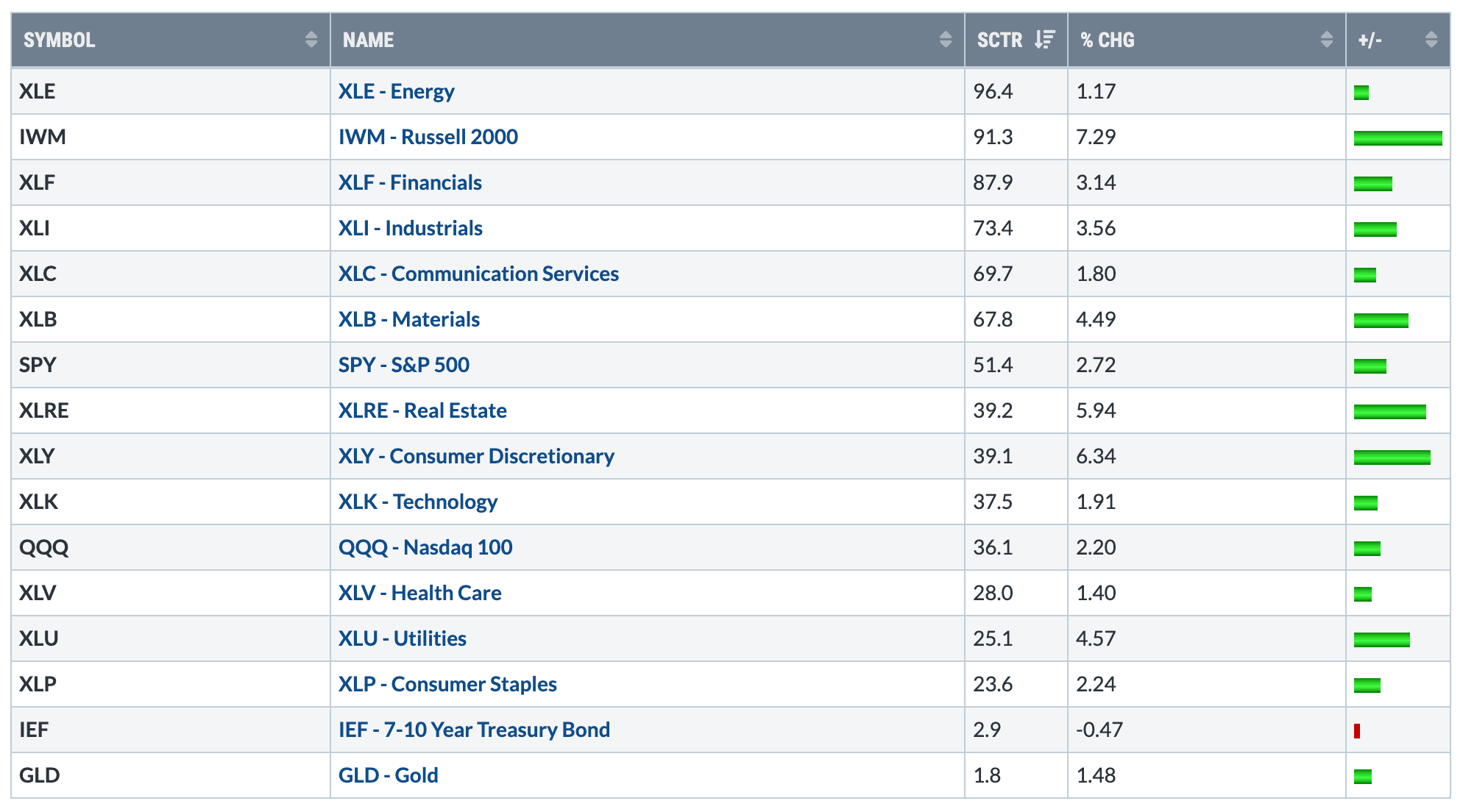Open the GLD - Gold link
The height and width of the screenshot is (812, 1463).
388,775
